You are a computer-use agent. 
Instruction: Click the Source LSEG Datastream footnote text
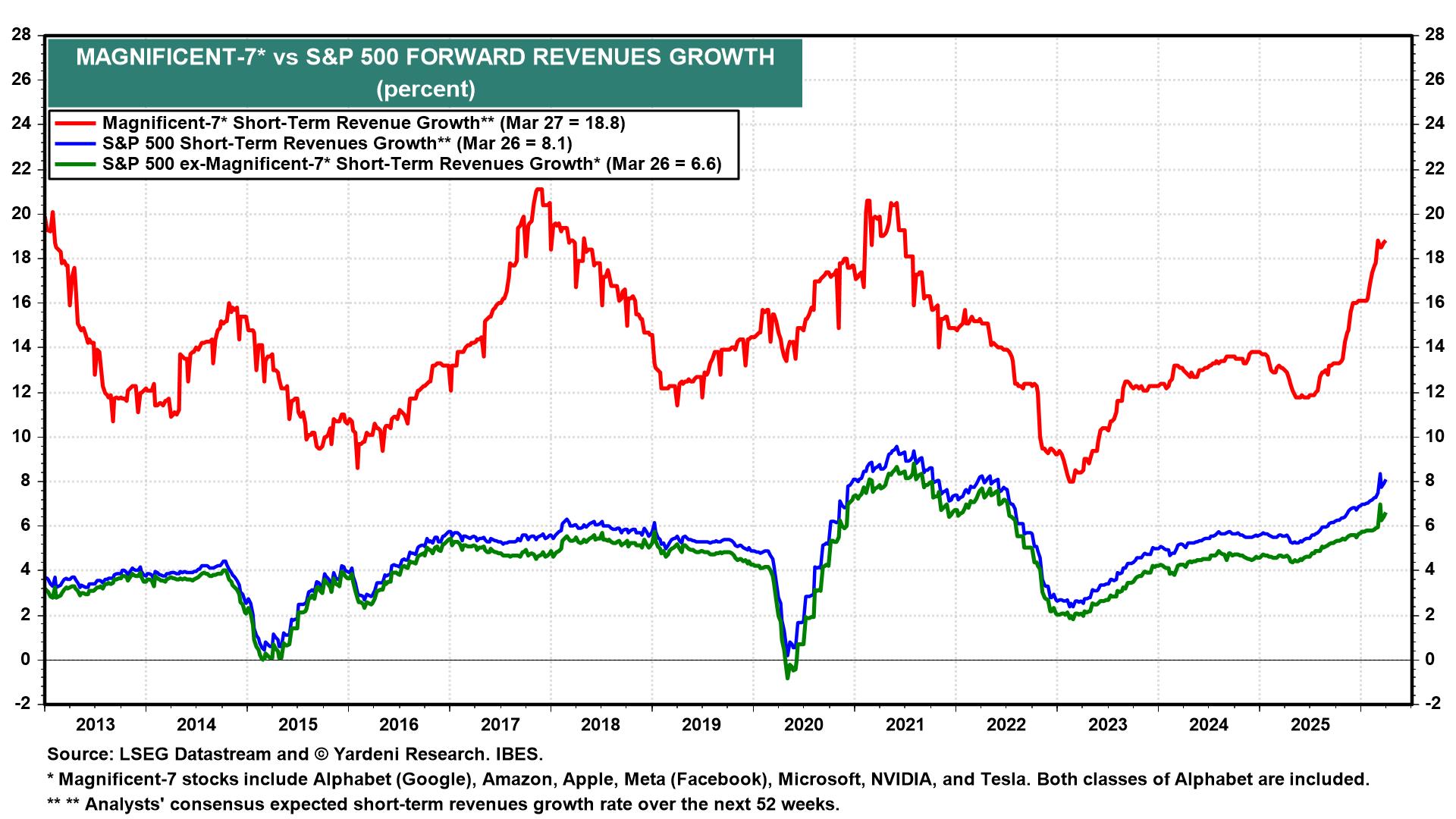(x=295, y=755)
